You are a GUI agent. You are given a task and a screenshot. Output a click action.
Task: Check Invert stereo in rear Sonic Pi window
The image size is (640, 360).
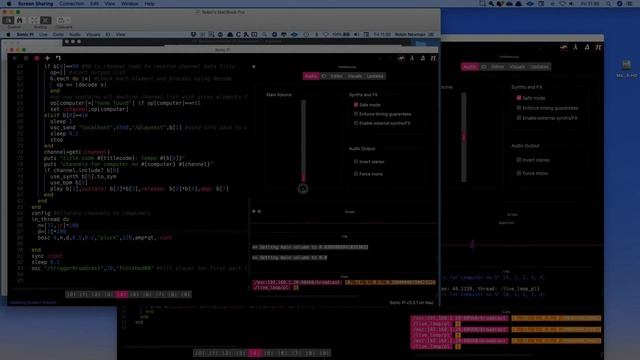(519, 160)
